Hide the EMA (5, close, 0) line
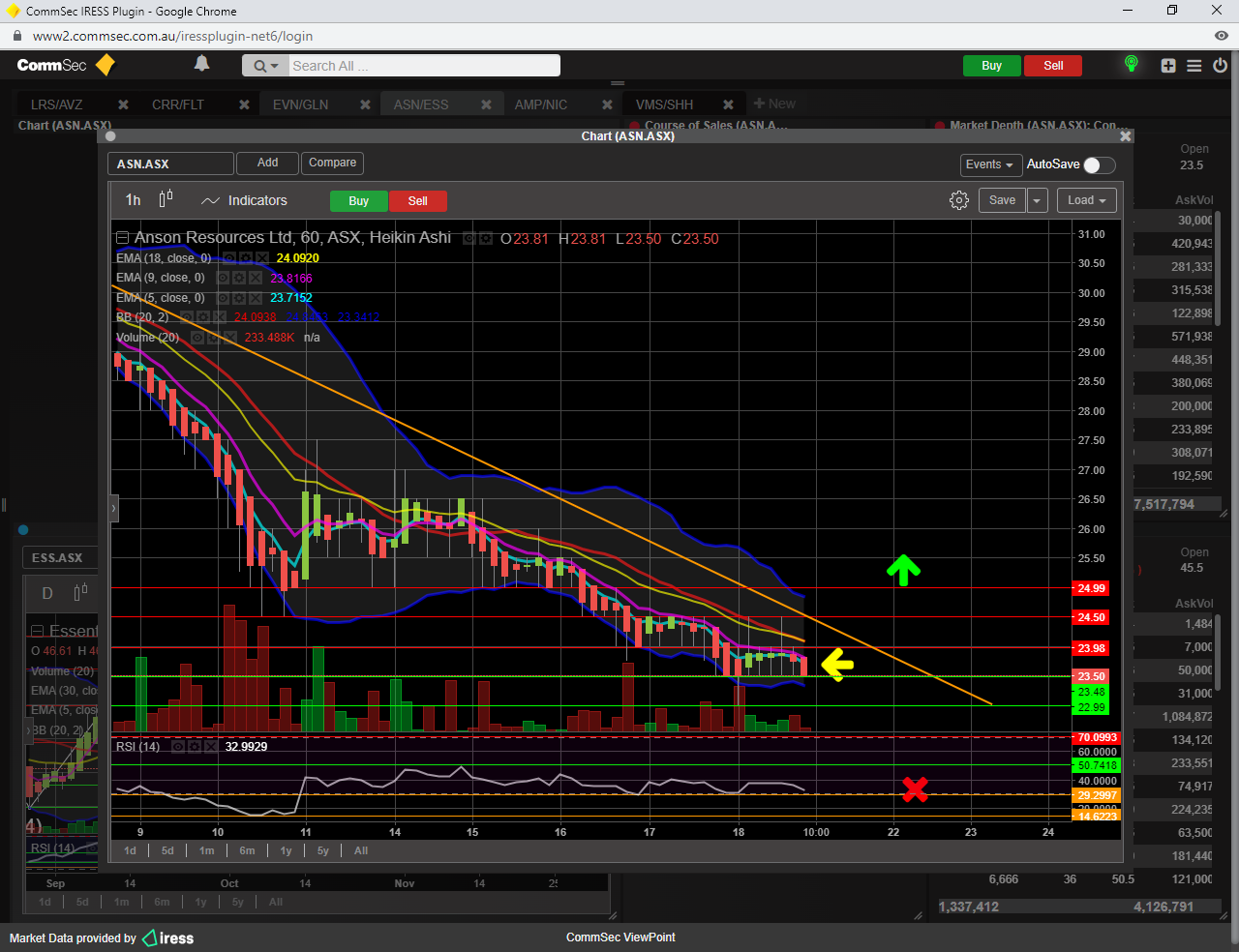Screen dimensions: 1239x952 pyautogui.click(x=223, y=298)
